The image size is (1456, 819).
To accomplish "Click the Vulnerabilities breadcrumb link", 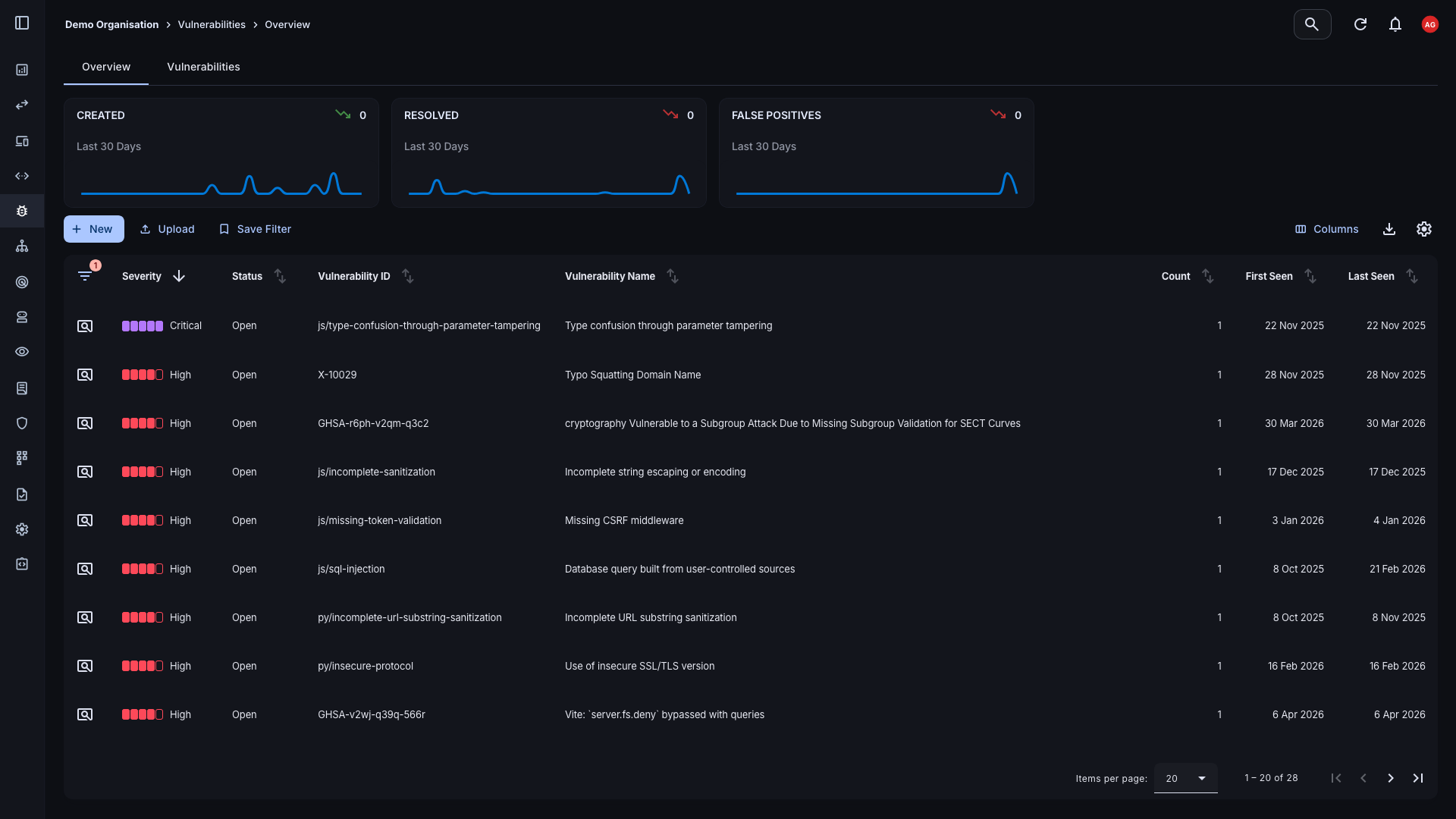I will click(x=212, y=24).
